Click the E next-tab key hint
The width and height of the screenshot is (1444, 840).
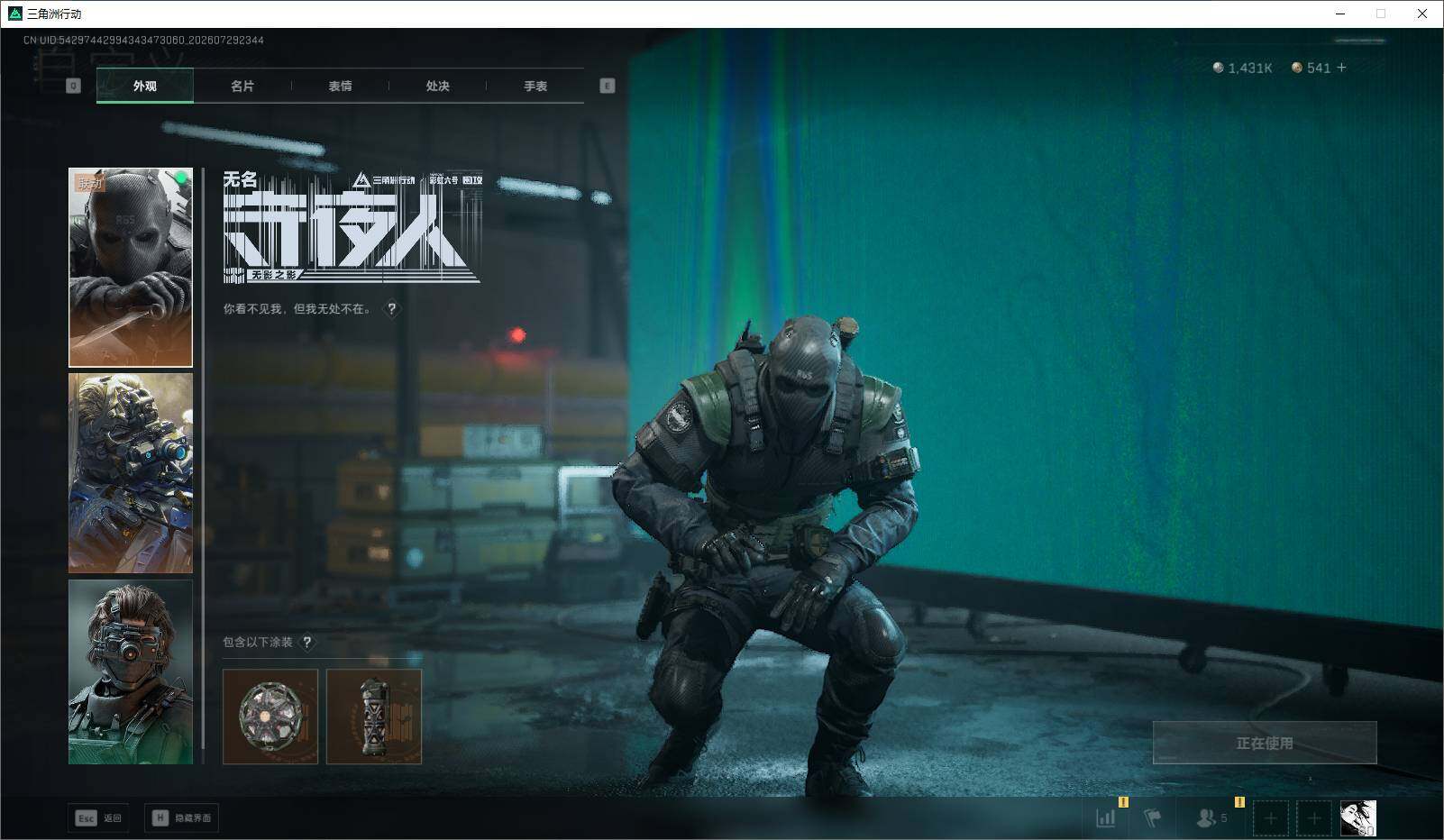point(607,86)
